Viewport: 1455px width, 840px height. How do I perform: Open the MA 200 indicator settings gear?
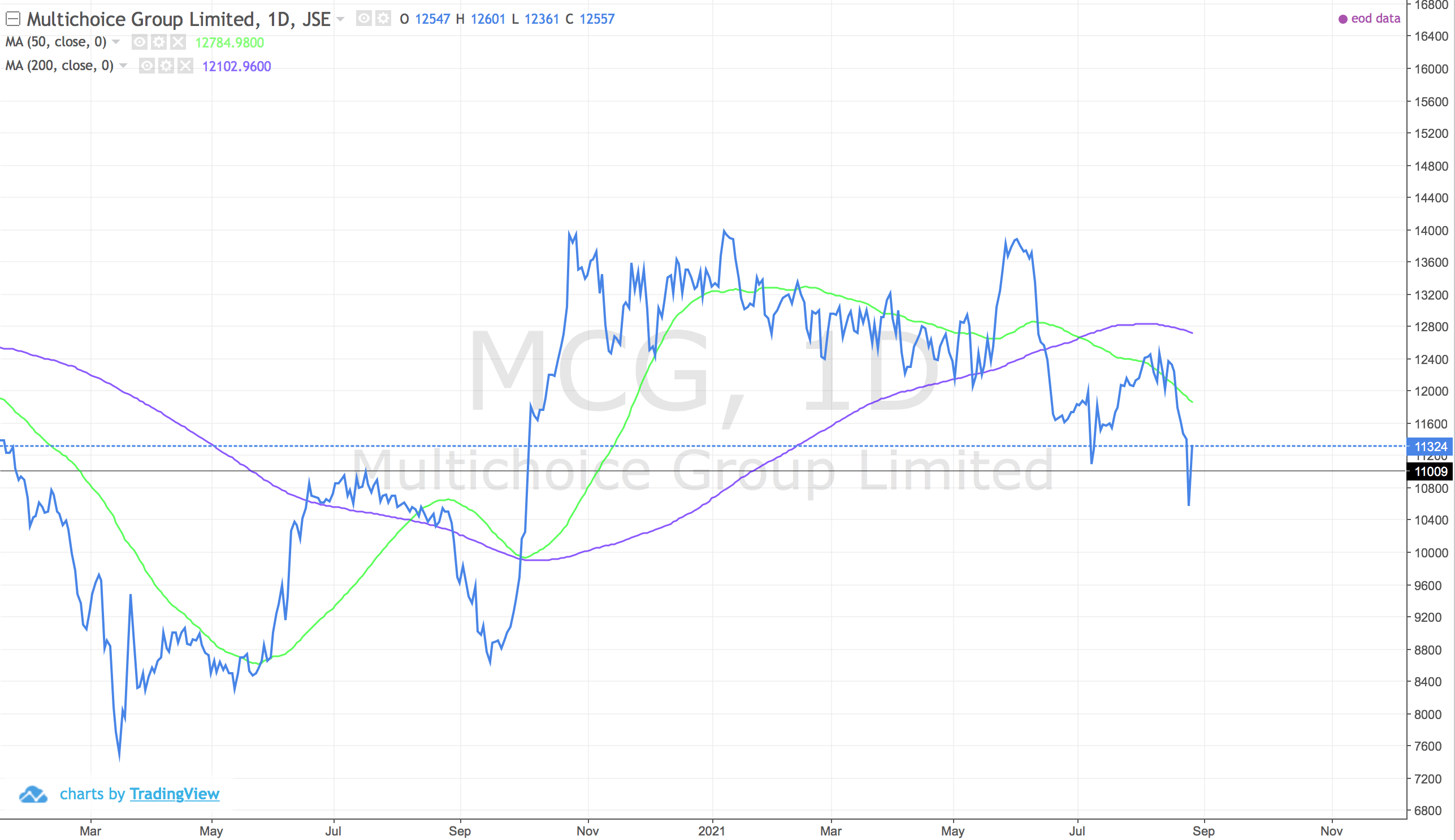[166, 66]
